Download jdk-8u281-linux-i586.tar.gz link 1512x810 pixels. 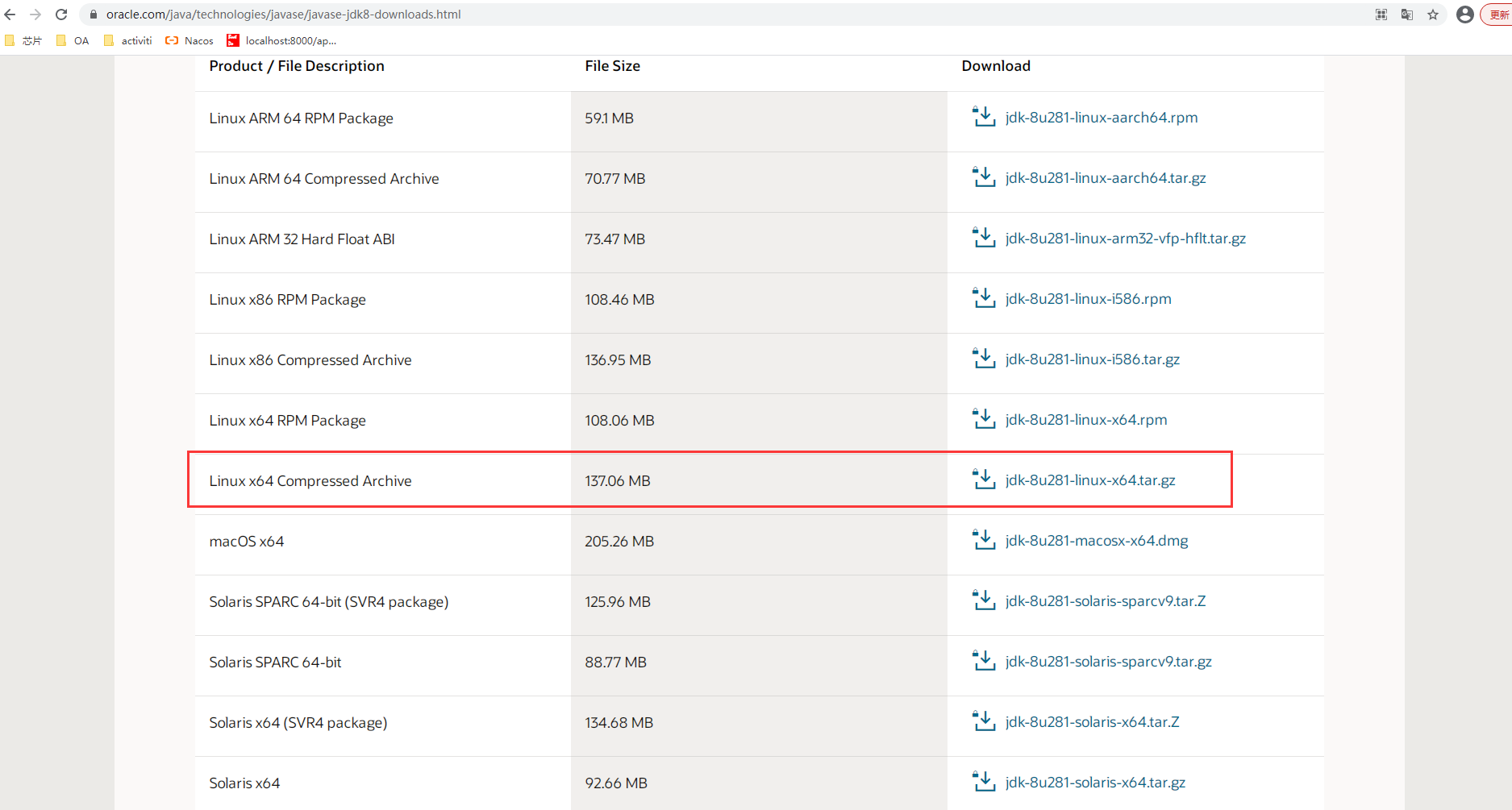[1093, 359]
